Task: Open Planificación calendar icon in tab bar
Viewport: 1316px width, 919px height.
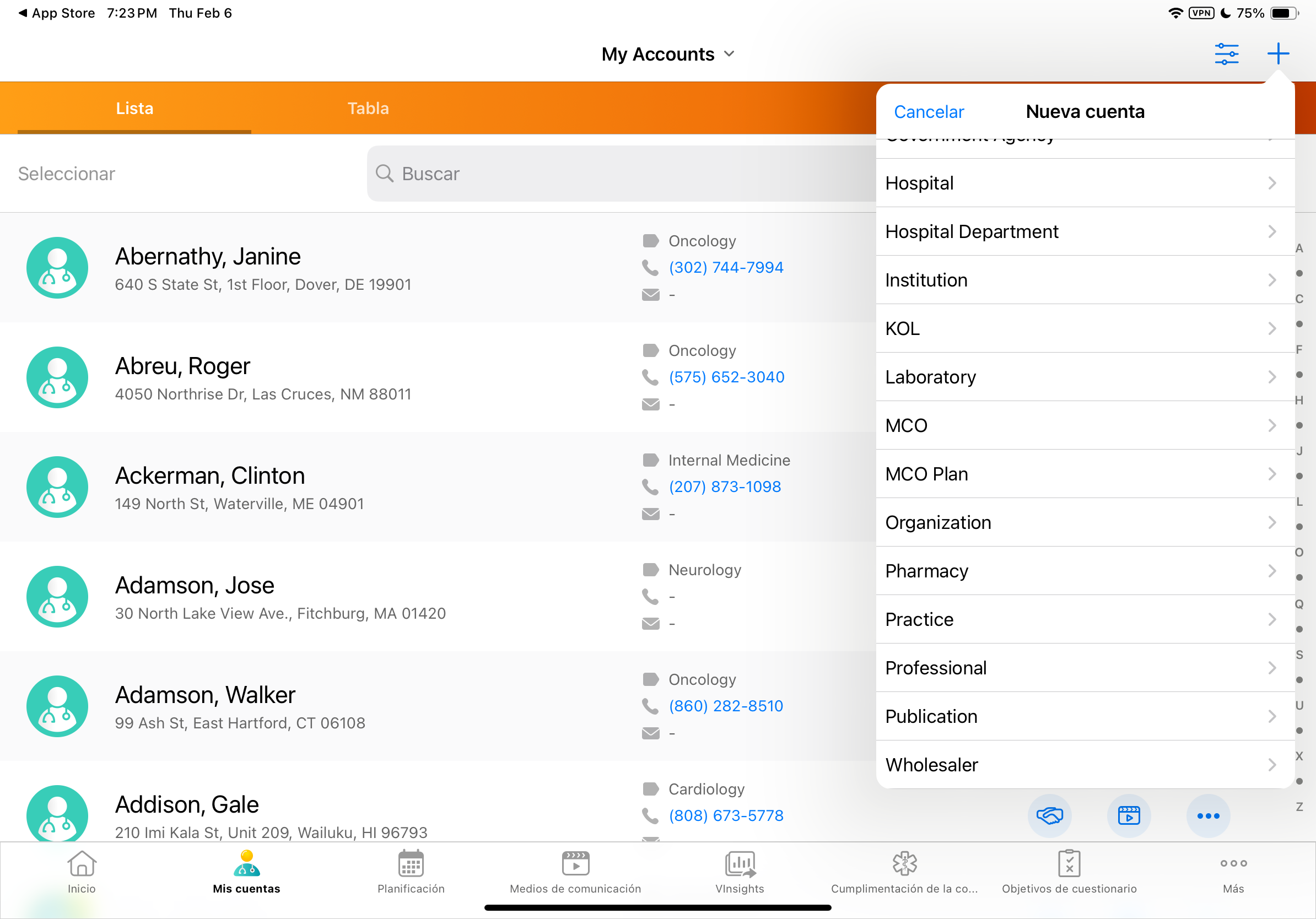Action: pyautogui.click(x=411, y=872)
